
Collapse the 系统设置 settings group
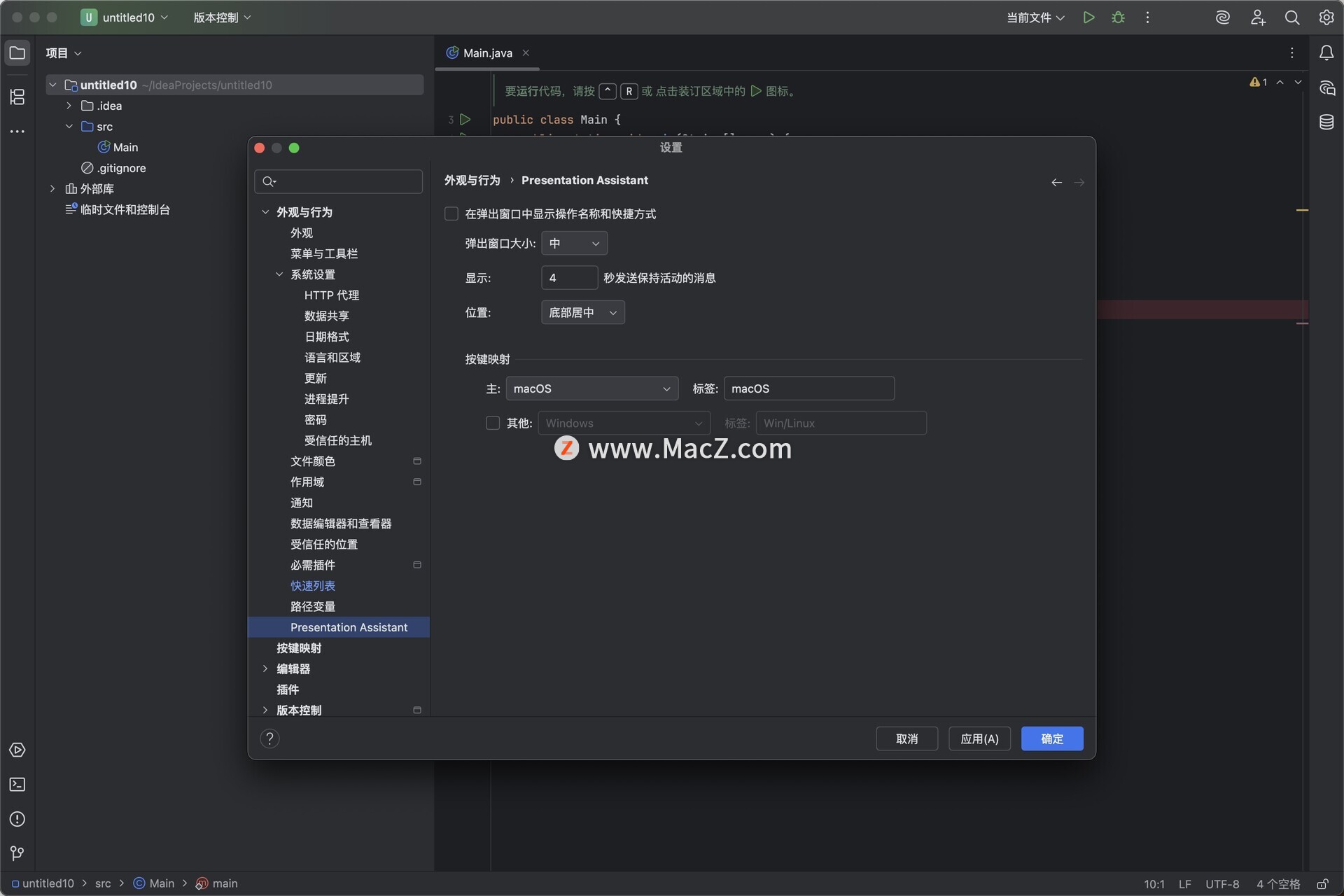pos(279,274)
